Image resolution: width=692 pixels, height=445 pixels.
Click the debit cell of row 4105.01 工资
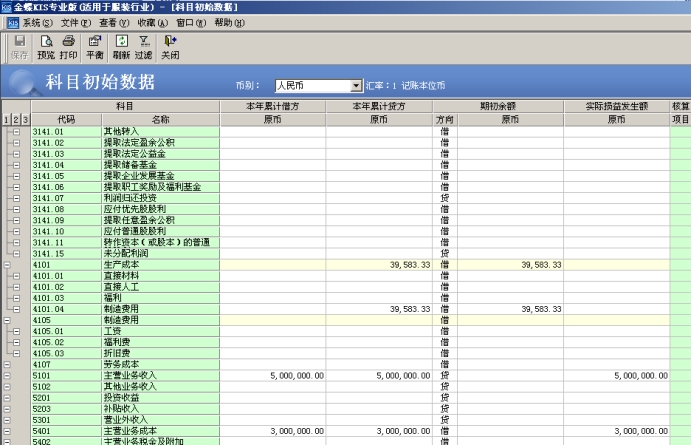(x=273, y=332)
